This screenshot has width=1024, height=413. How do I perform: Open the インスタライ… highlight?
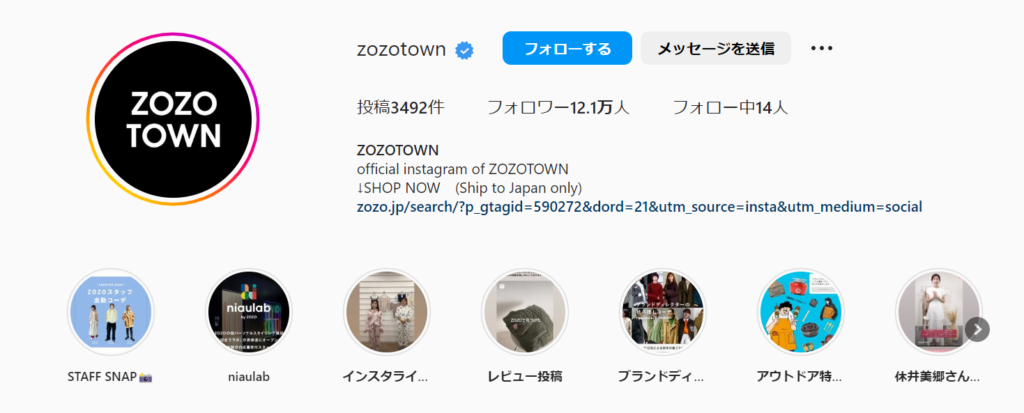pos(387,312)
